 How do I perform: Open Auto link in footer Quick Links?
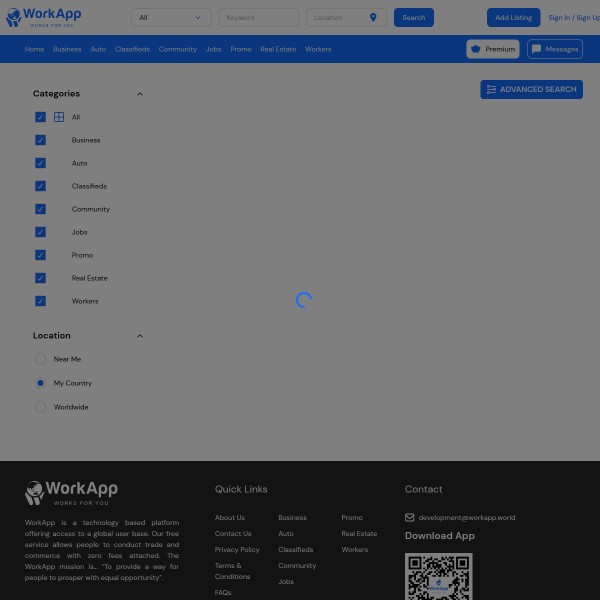[x=286, y=533]
